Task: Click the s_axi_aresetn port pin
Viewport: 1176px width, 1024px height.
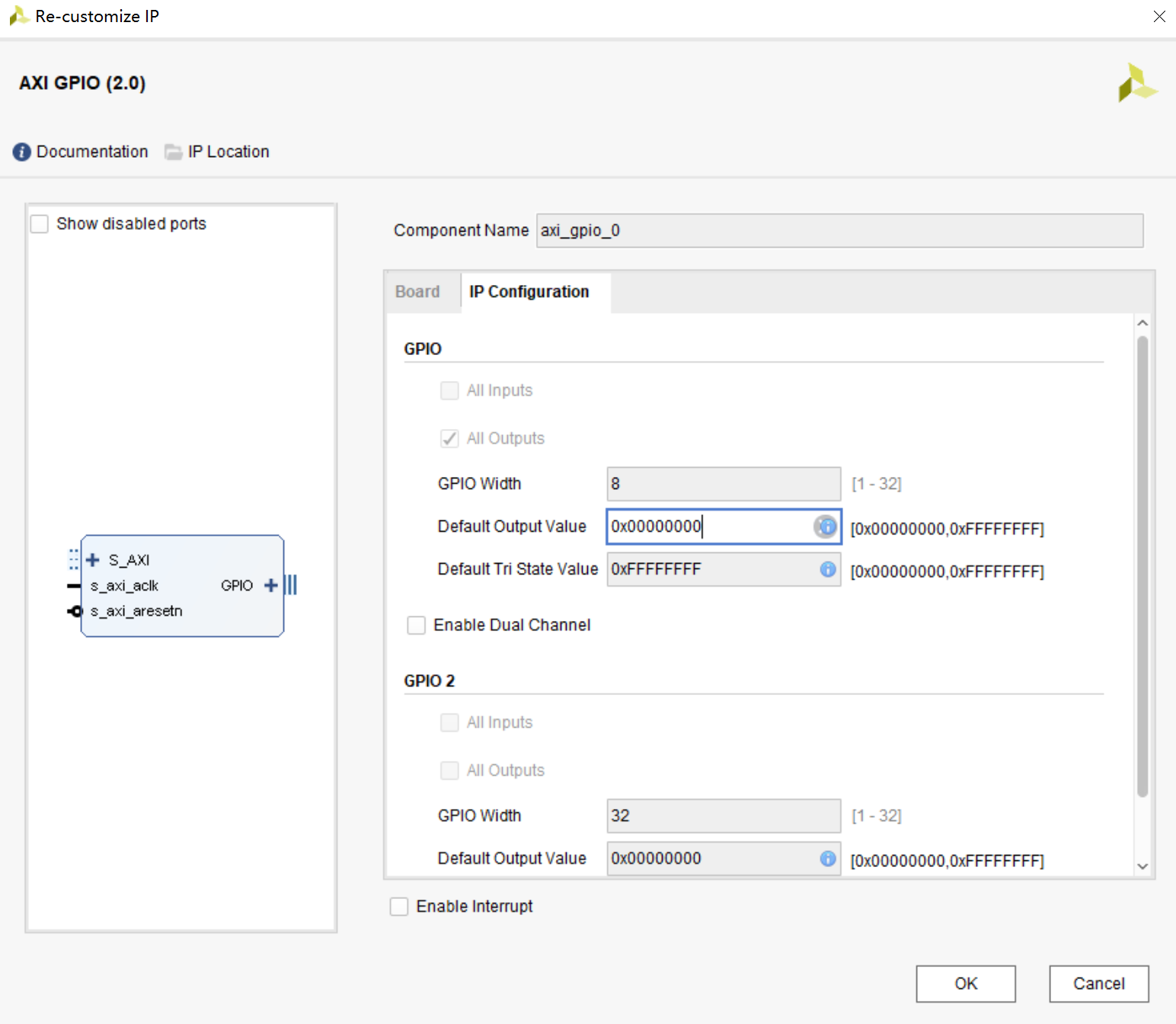Action: point(75,611)
